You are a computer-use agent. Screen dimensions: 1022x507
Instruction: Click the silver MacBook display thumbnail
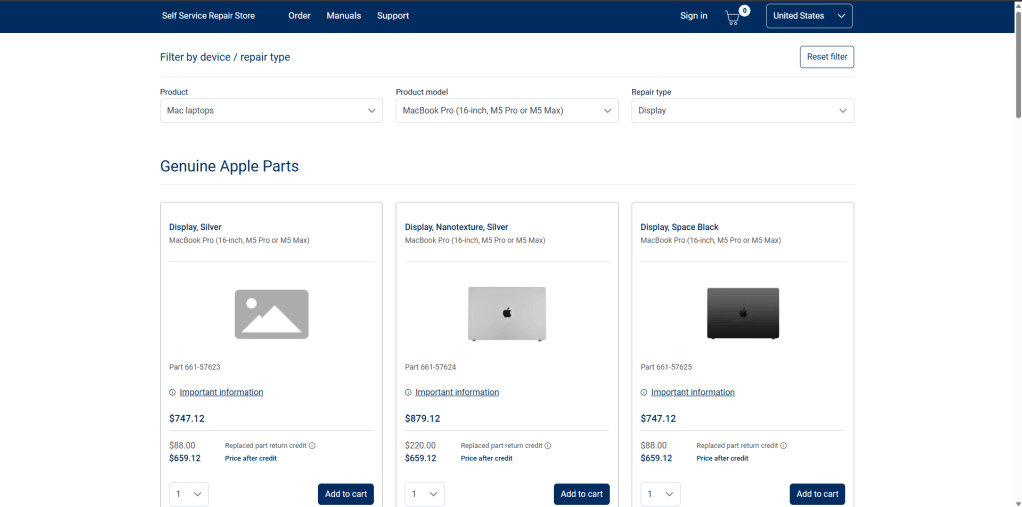507,313
